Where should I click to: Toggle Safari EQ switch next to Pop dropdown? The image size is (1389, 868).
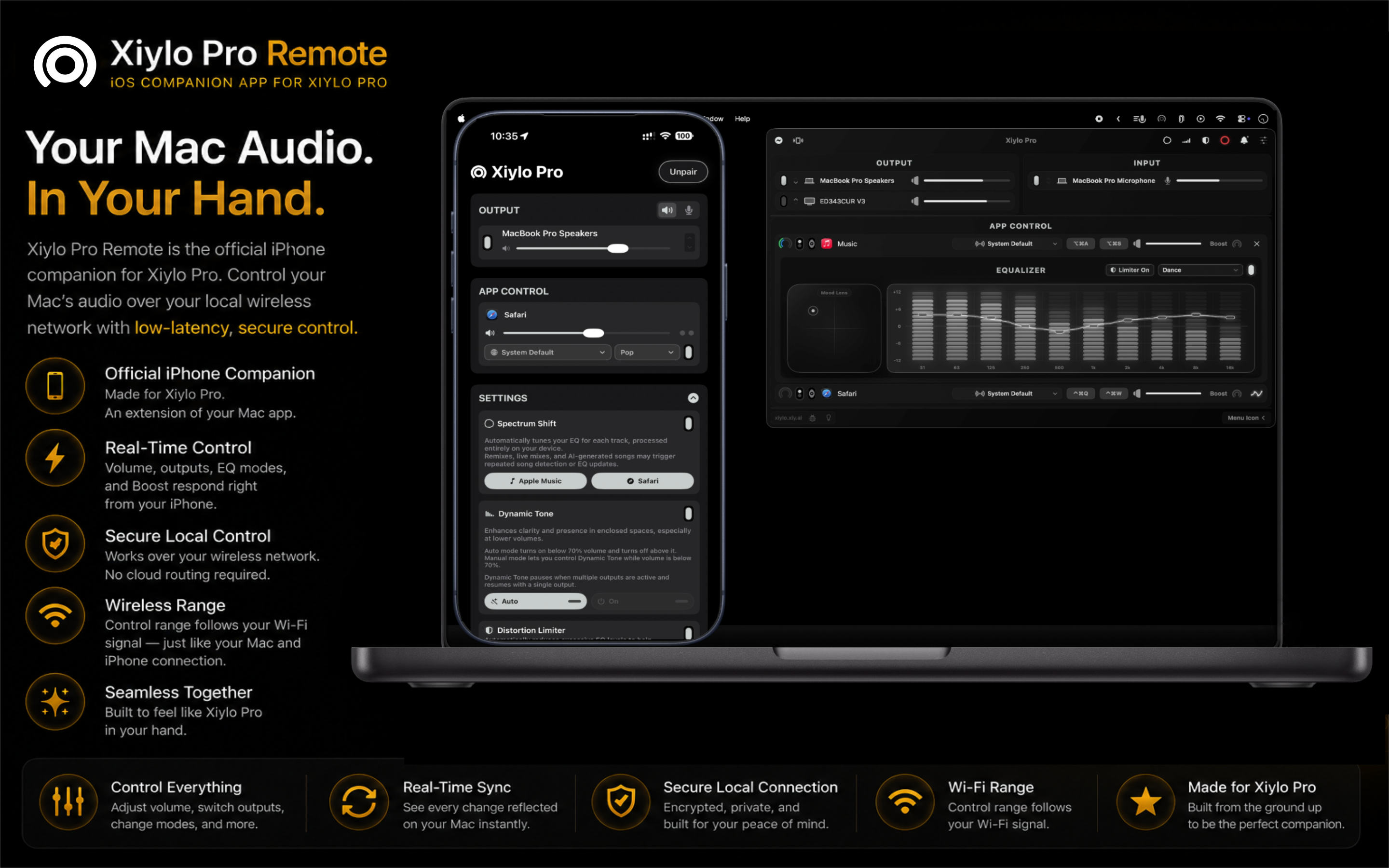click(x=689, y=352)
